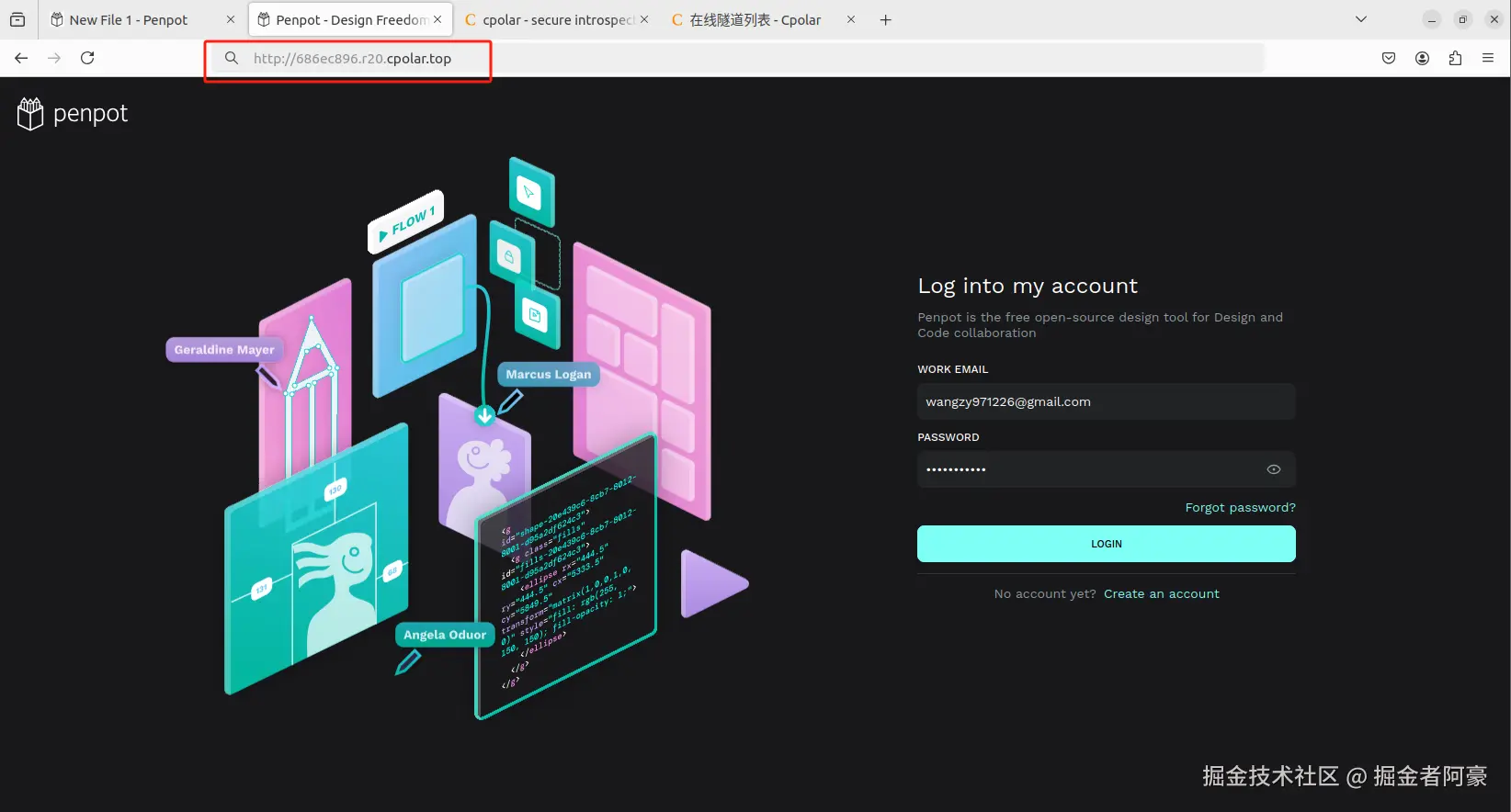This screenshot has width=1511, height=812.
Task: Click the Penpot logo
Action: tap(73, 114)
